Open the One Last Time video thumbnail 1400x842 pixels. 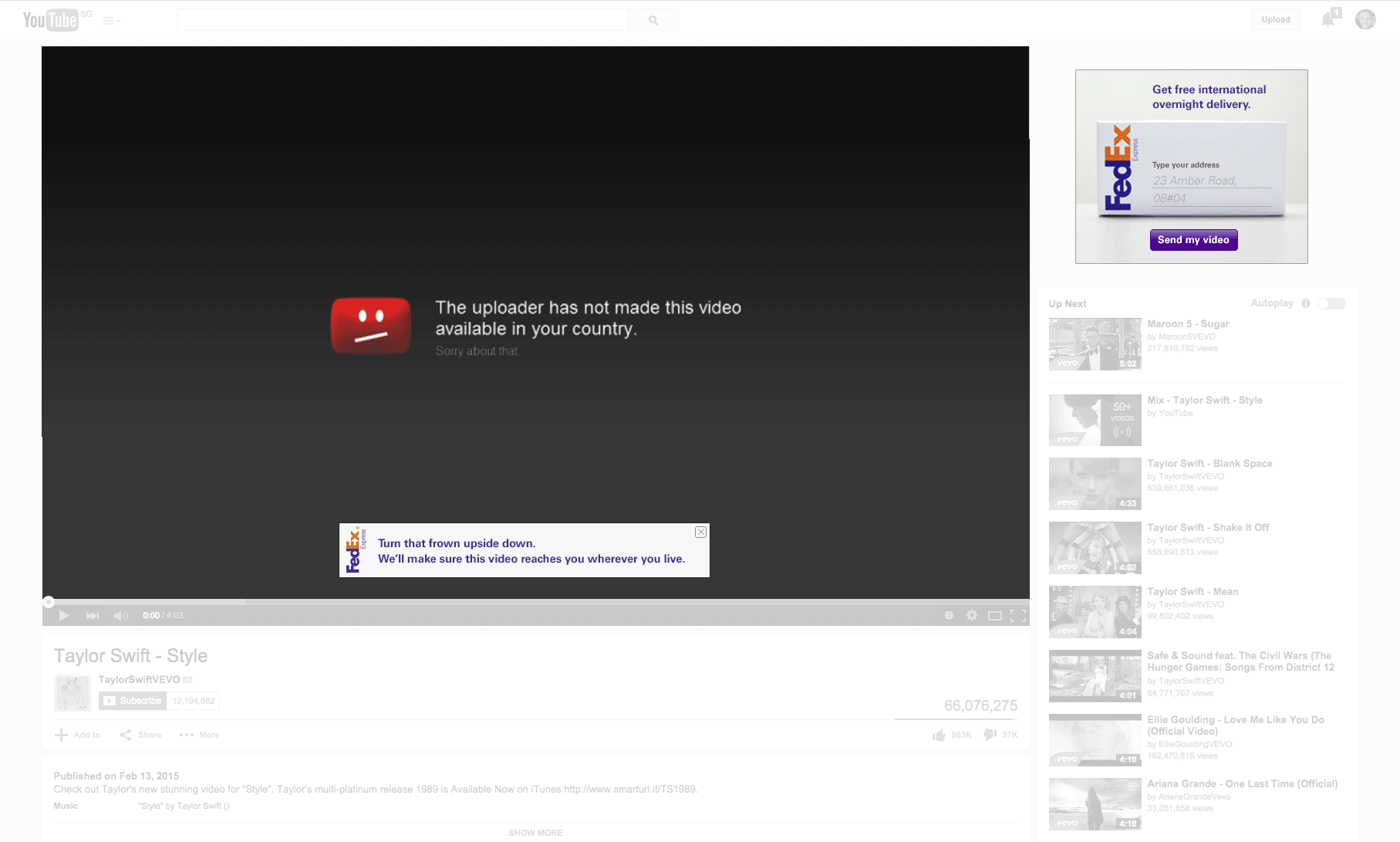[x=1095, y=804]
